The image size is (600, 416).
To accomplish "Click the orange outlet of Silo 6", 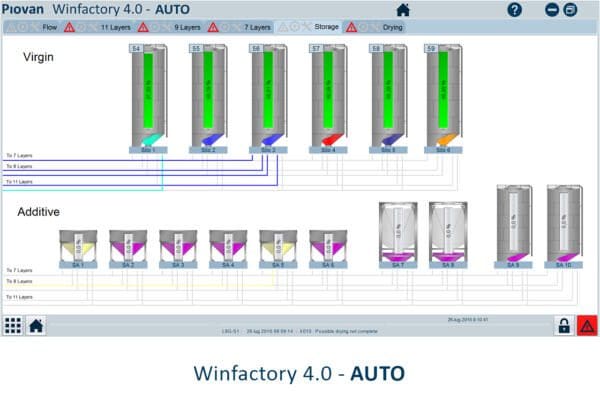I will point(447,139).
